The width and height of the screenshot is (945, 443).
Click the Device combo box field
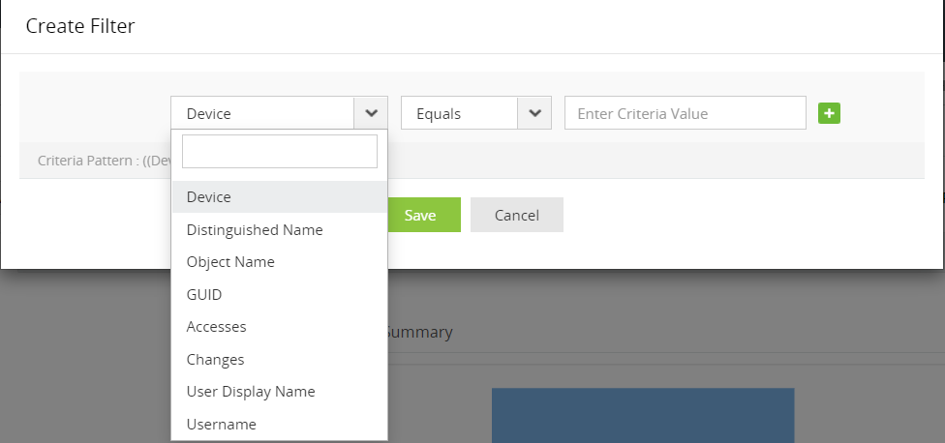tap(263, 113)
